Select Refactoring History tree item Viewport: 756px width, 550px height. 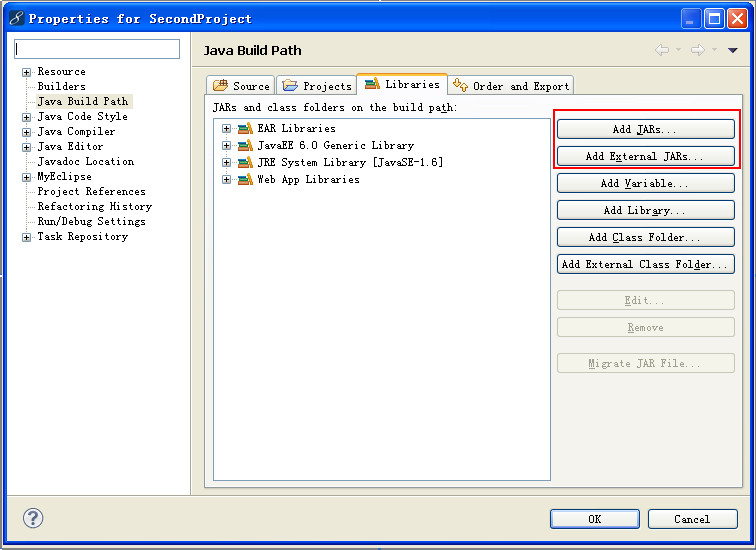coord(95,206)
